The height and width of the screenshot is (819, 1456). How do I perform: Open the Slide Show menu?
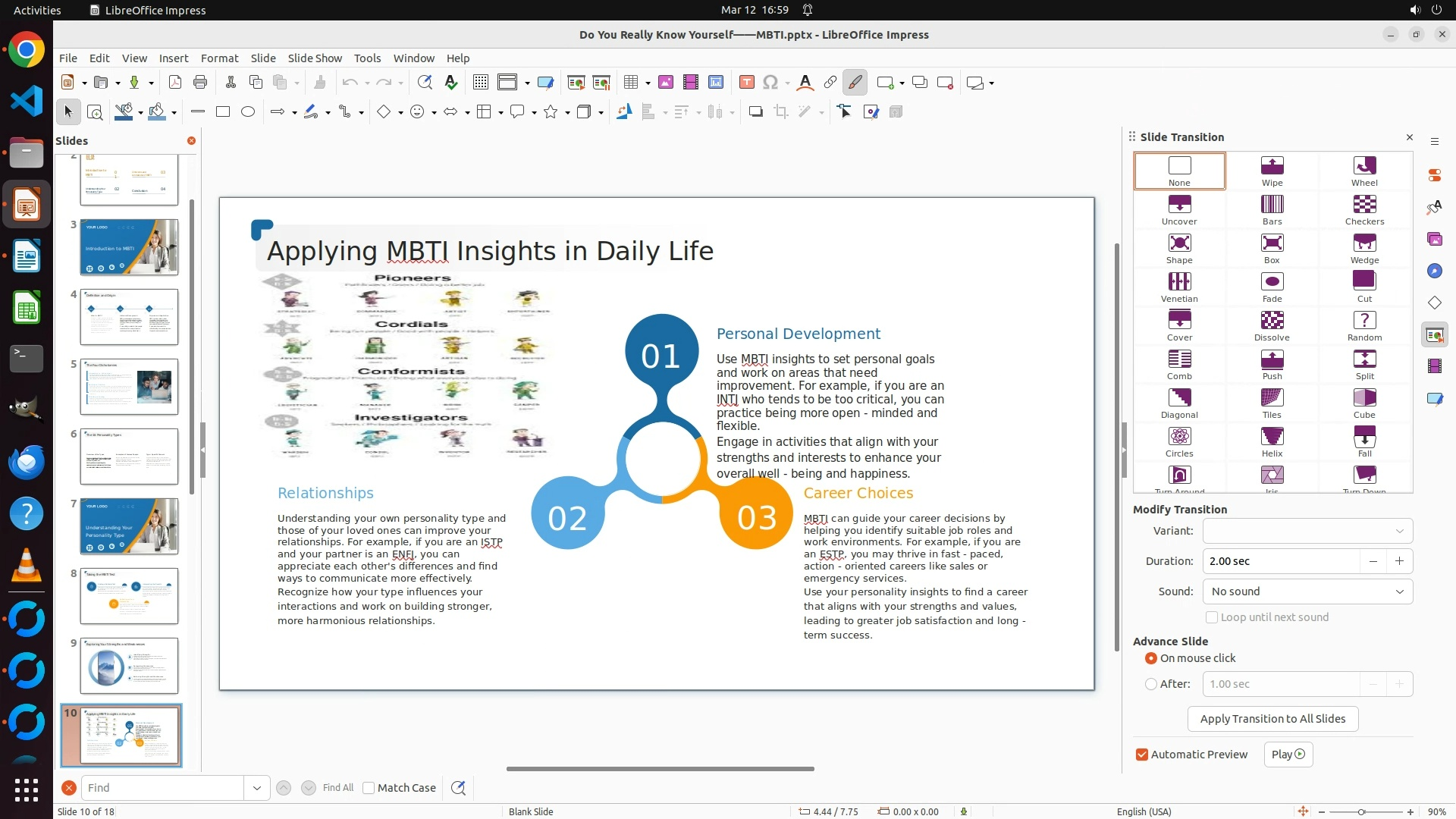tap(314, 58)
